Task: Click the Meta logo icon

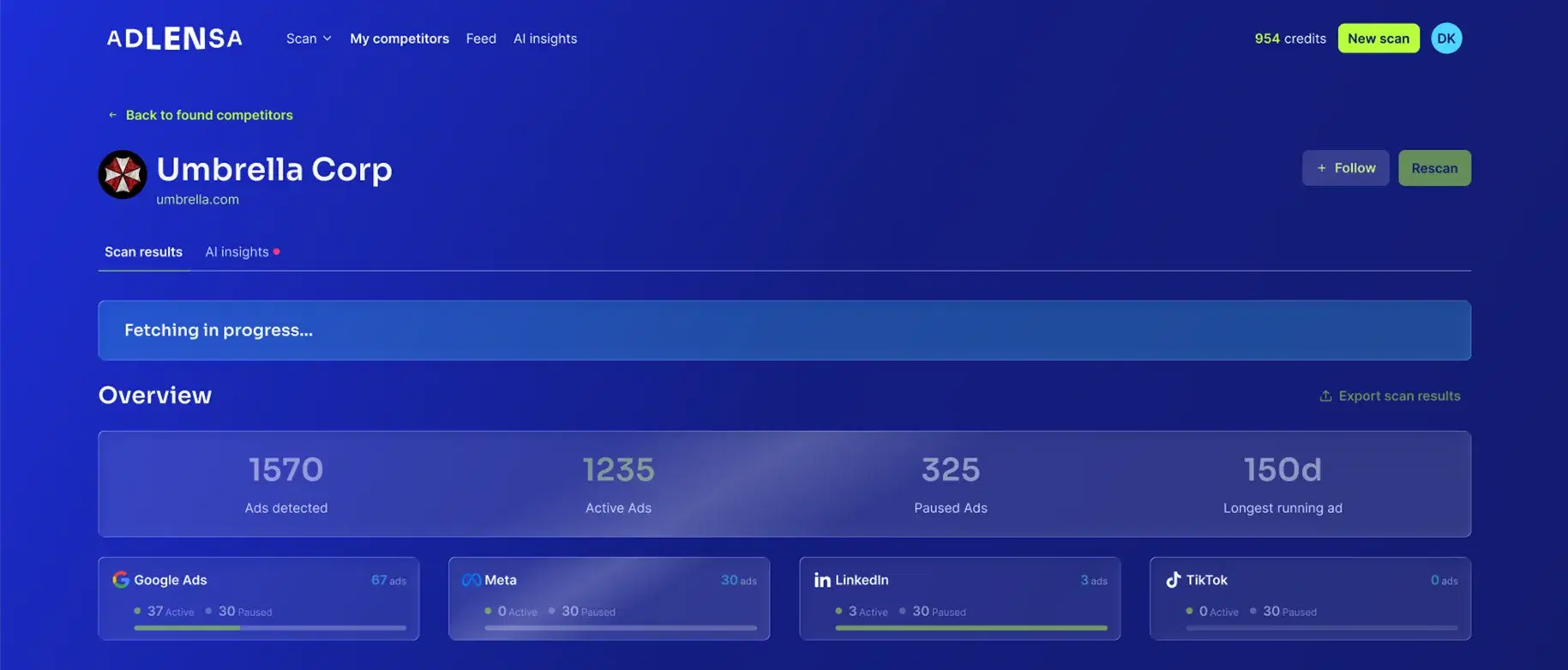Action: point(472,580)
